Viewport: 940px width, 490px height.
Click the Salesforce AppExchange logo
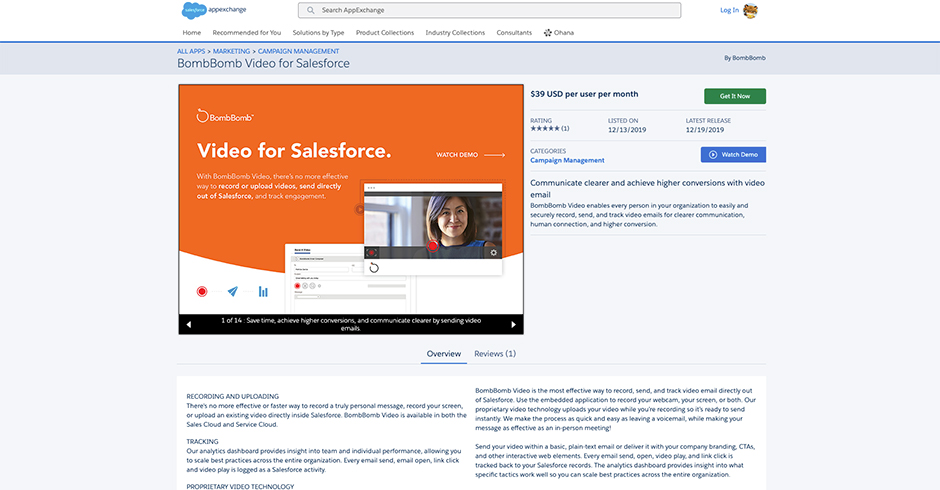click(x=213, y=10)
